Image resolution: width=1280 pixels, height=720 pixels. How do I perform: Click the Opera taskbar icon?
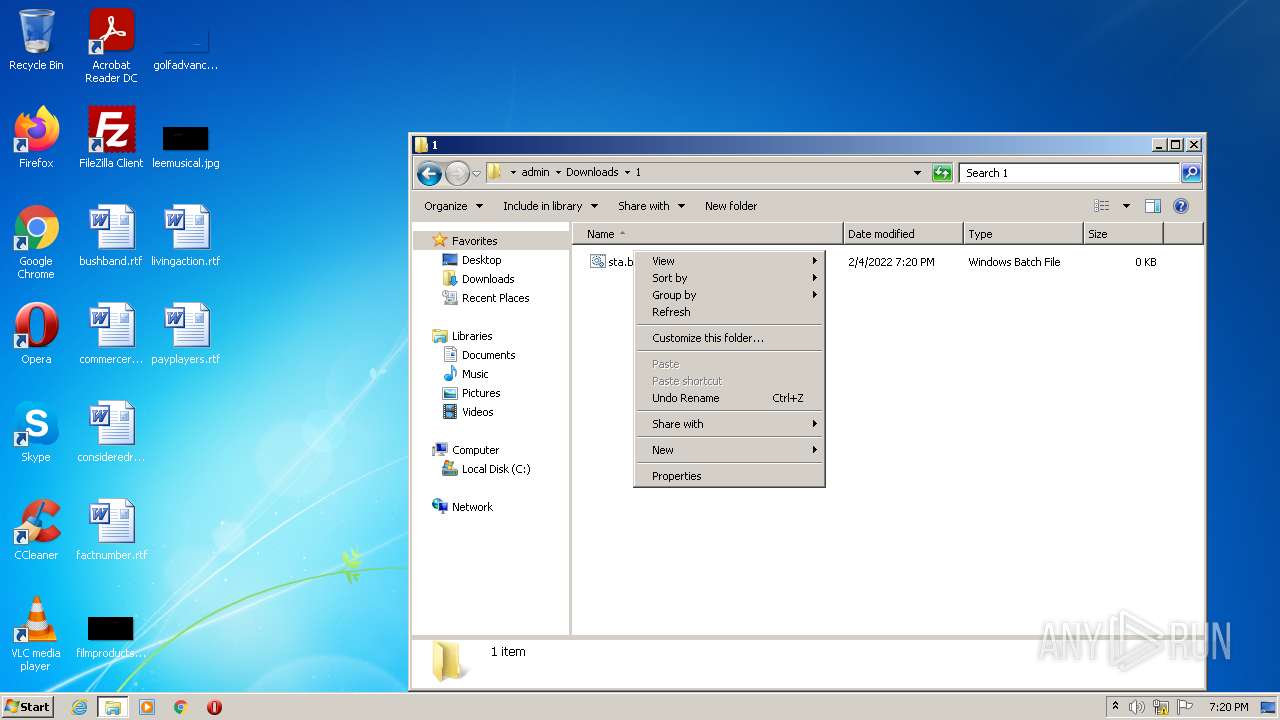pyautogui.click(x=214, y=707)
